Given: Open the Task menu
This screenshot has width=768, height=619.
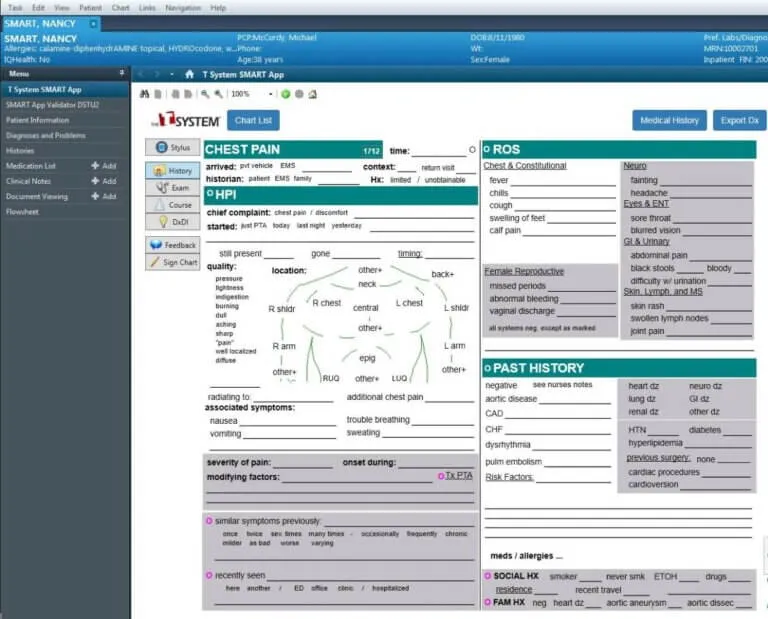Looking at the screenshot, I should (15, 8).
